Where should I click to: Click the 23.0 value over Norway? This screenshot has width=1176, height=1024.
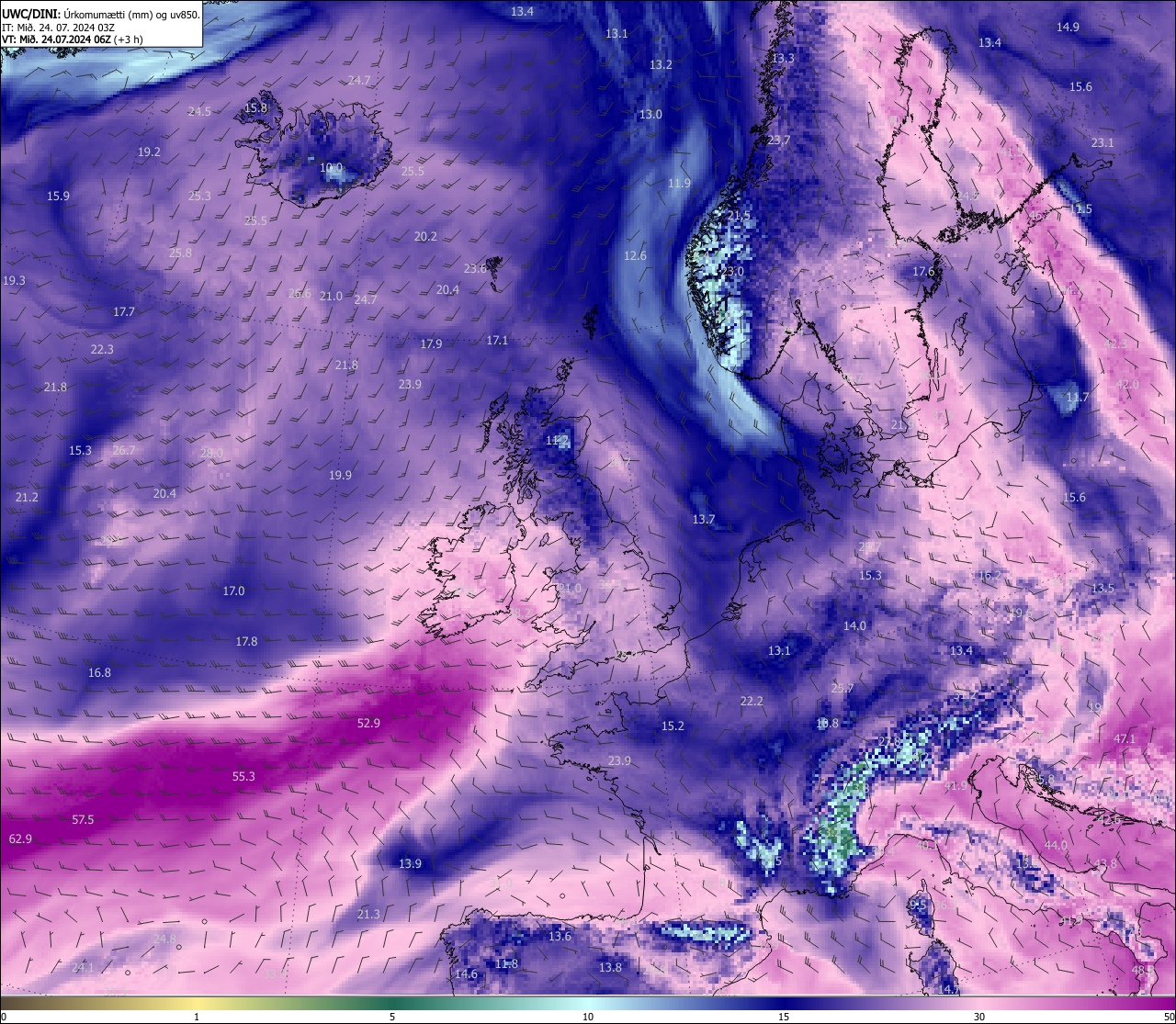732,271
